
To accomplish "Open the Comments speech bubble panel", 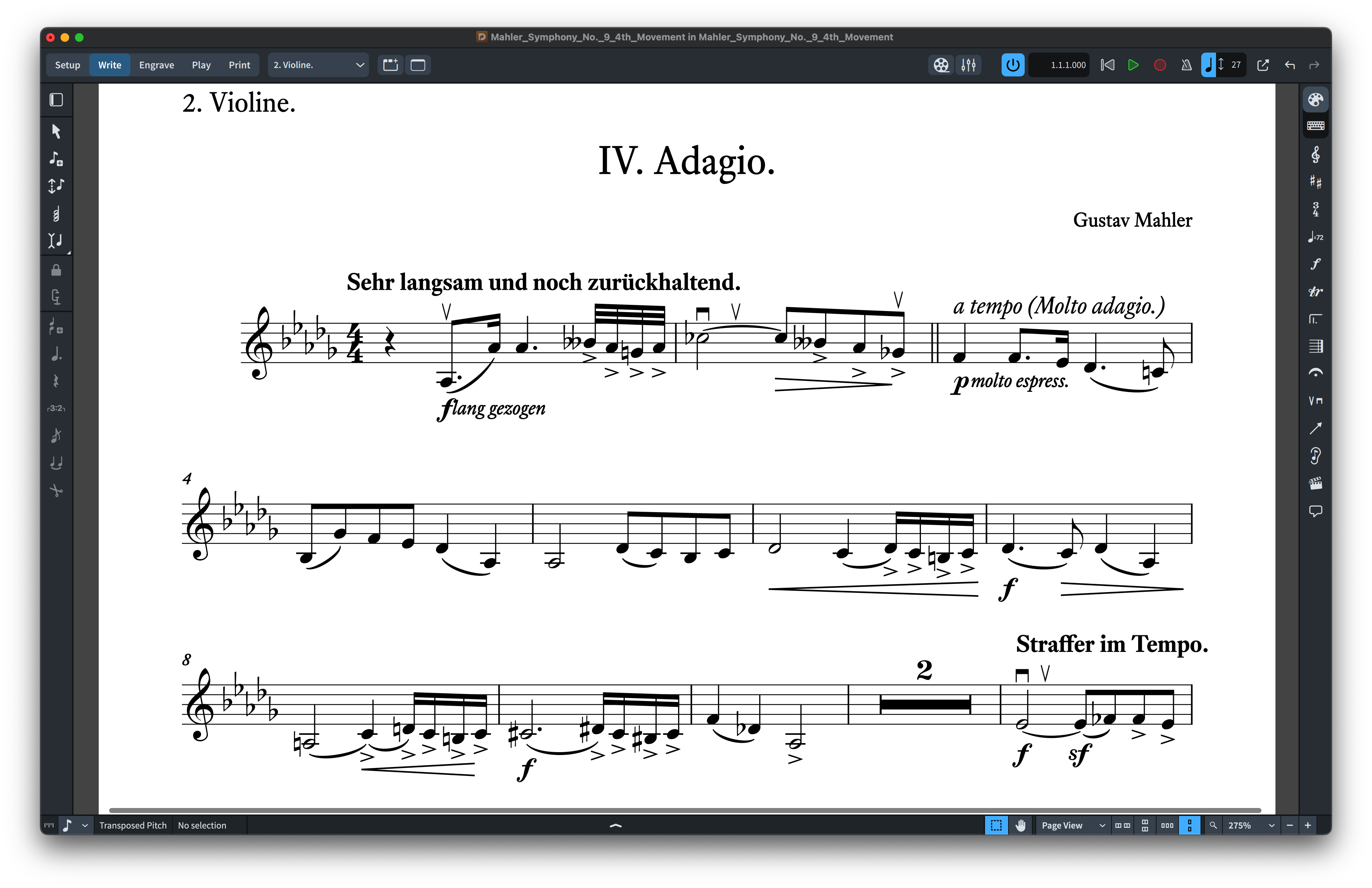I will (x=1315, y=511).
